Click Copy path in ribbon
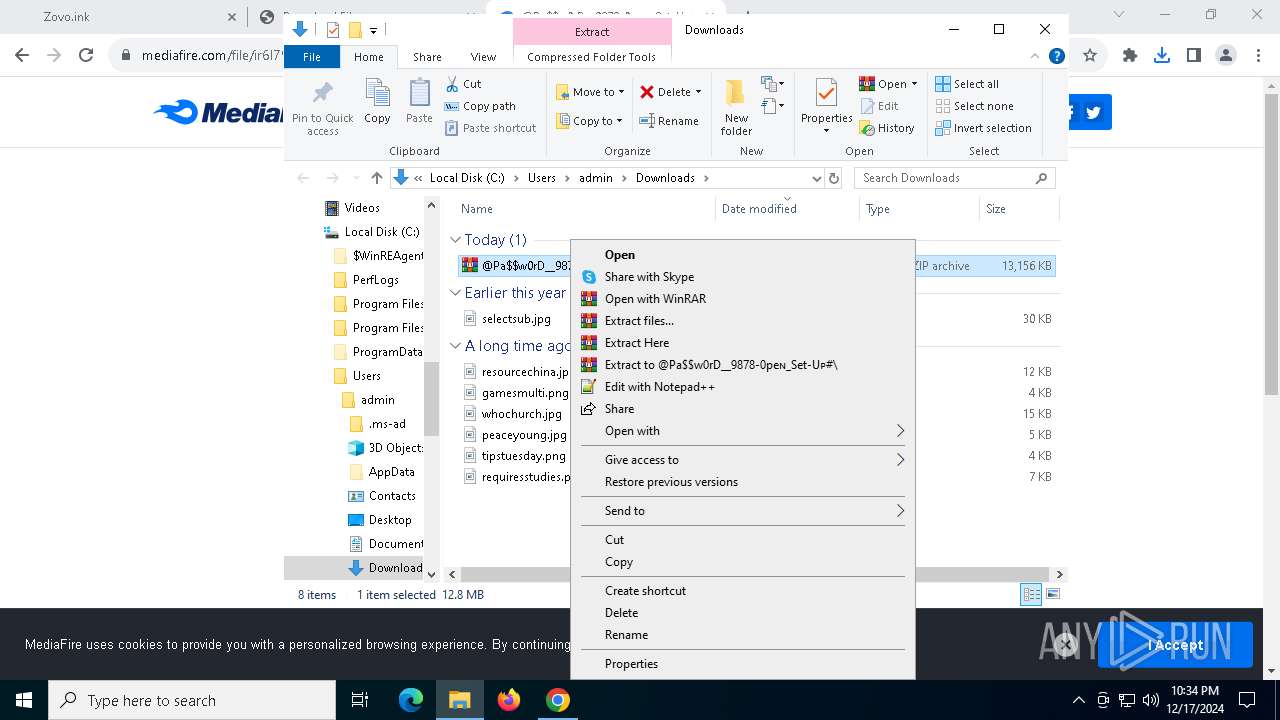The height and width of the screenshot is (720, 1280). pos(480,106)
